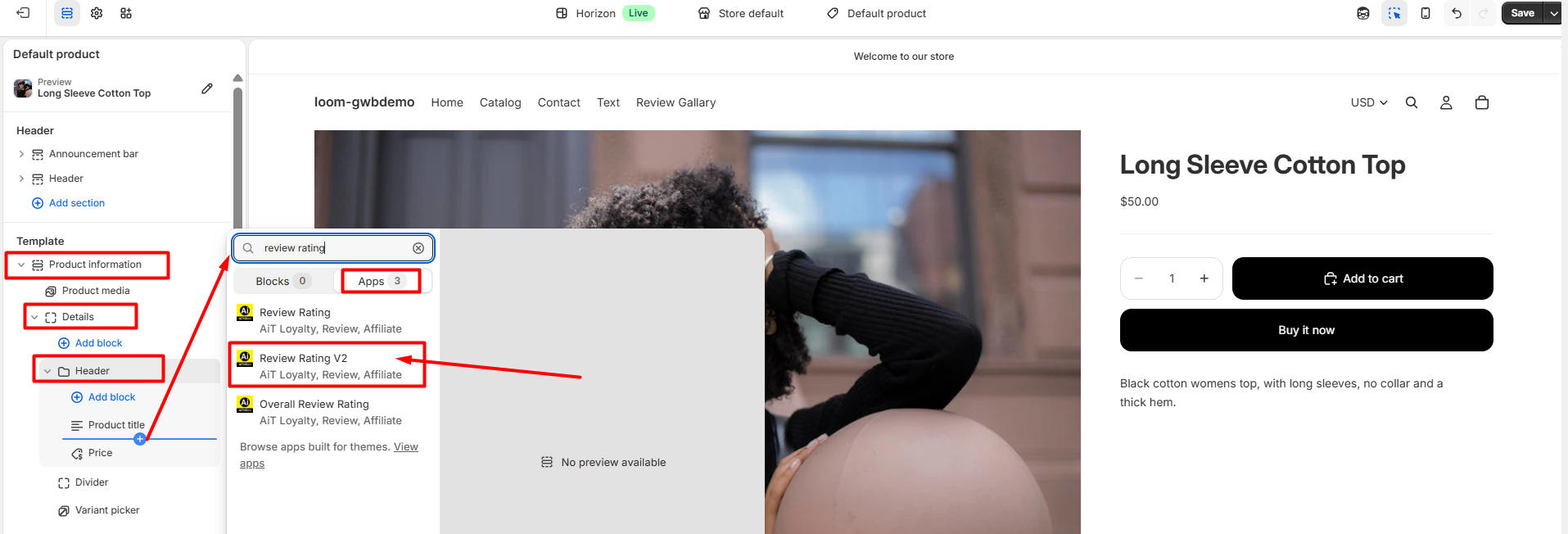Collapse the Product information section

pos(21,265)
